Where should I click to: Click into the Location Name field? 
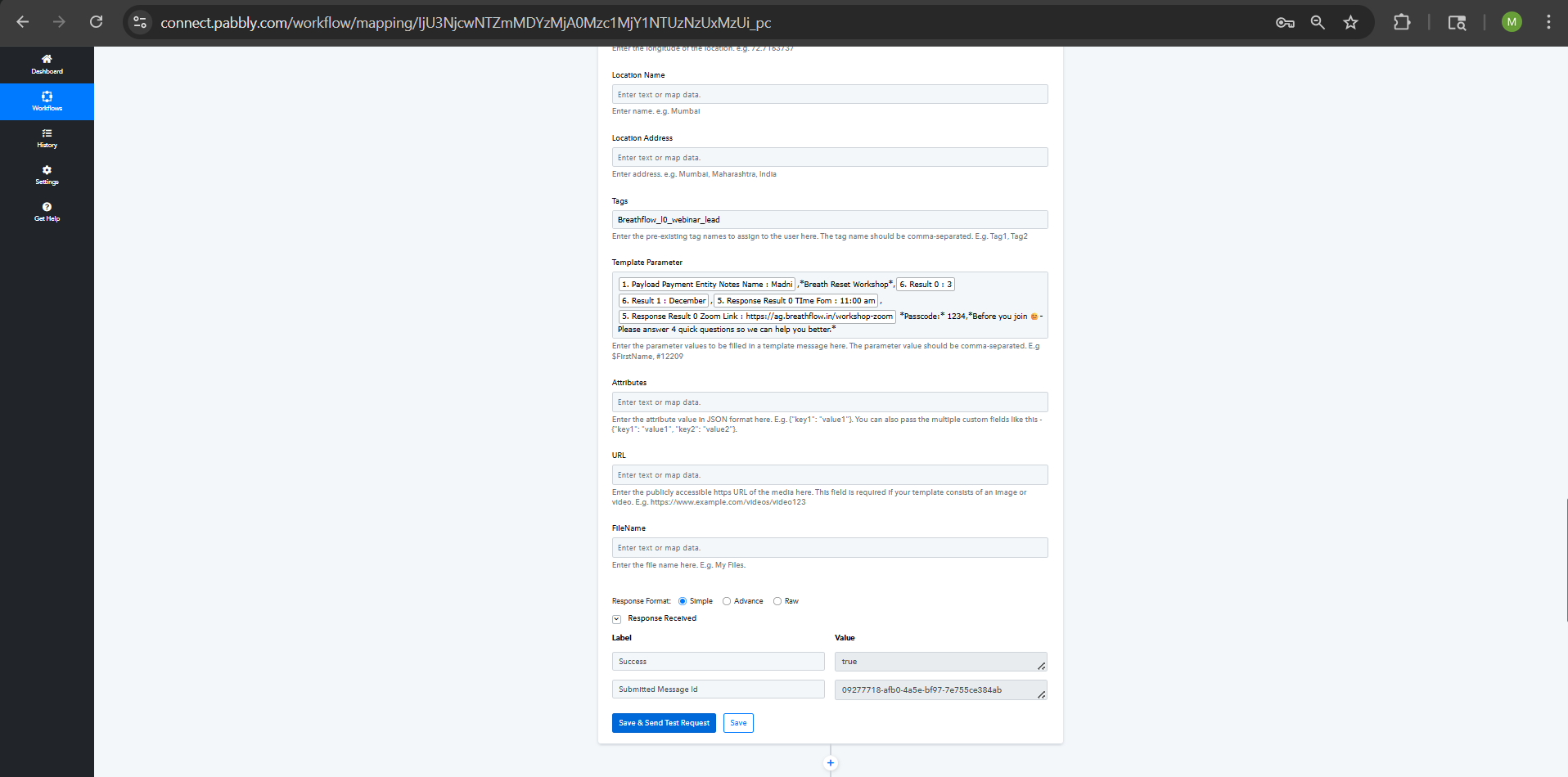coord(829,95)
